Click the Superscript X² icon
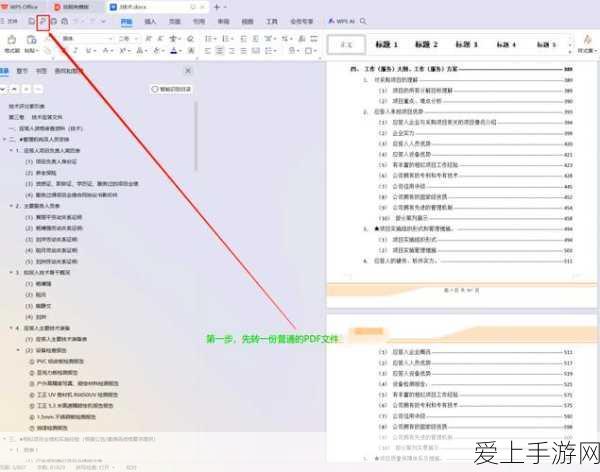Viewport: 600px width, 472px height. [x=125, y=51]
